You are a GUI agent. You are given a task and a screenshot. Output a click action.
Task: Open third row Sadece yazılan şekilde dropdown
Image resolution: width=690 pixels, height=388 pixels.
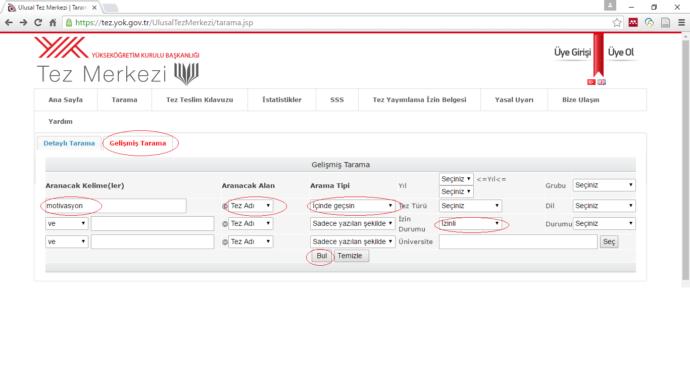tap(352, 242)
